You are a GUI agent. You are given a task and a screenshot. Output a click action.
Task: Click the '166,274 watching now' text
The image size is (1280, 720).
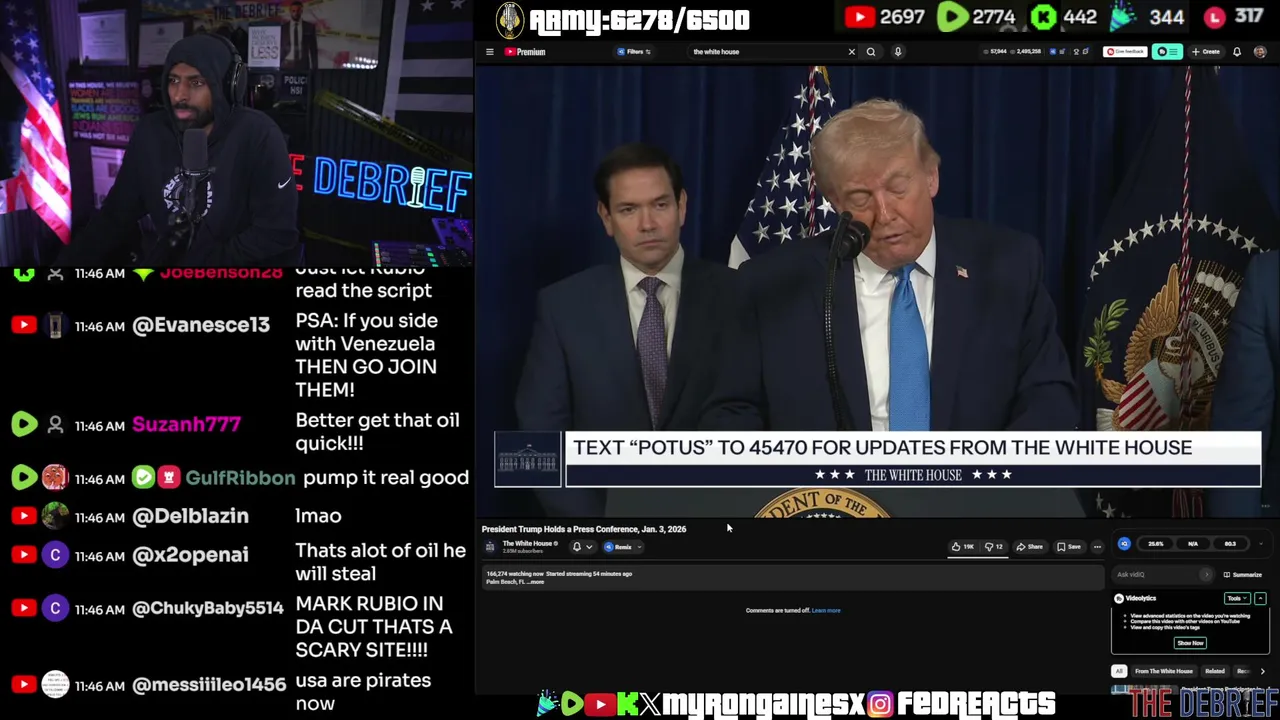tap(515, 574)
